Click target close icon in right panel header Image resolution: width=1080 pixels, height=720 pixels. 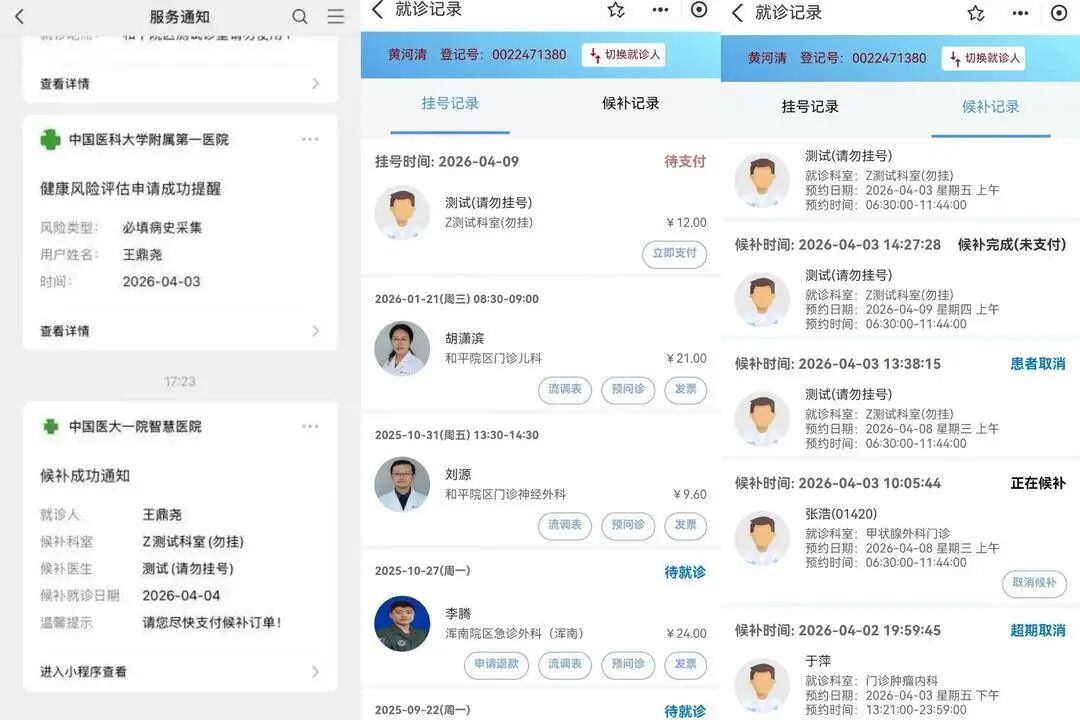pos(1059,13)
